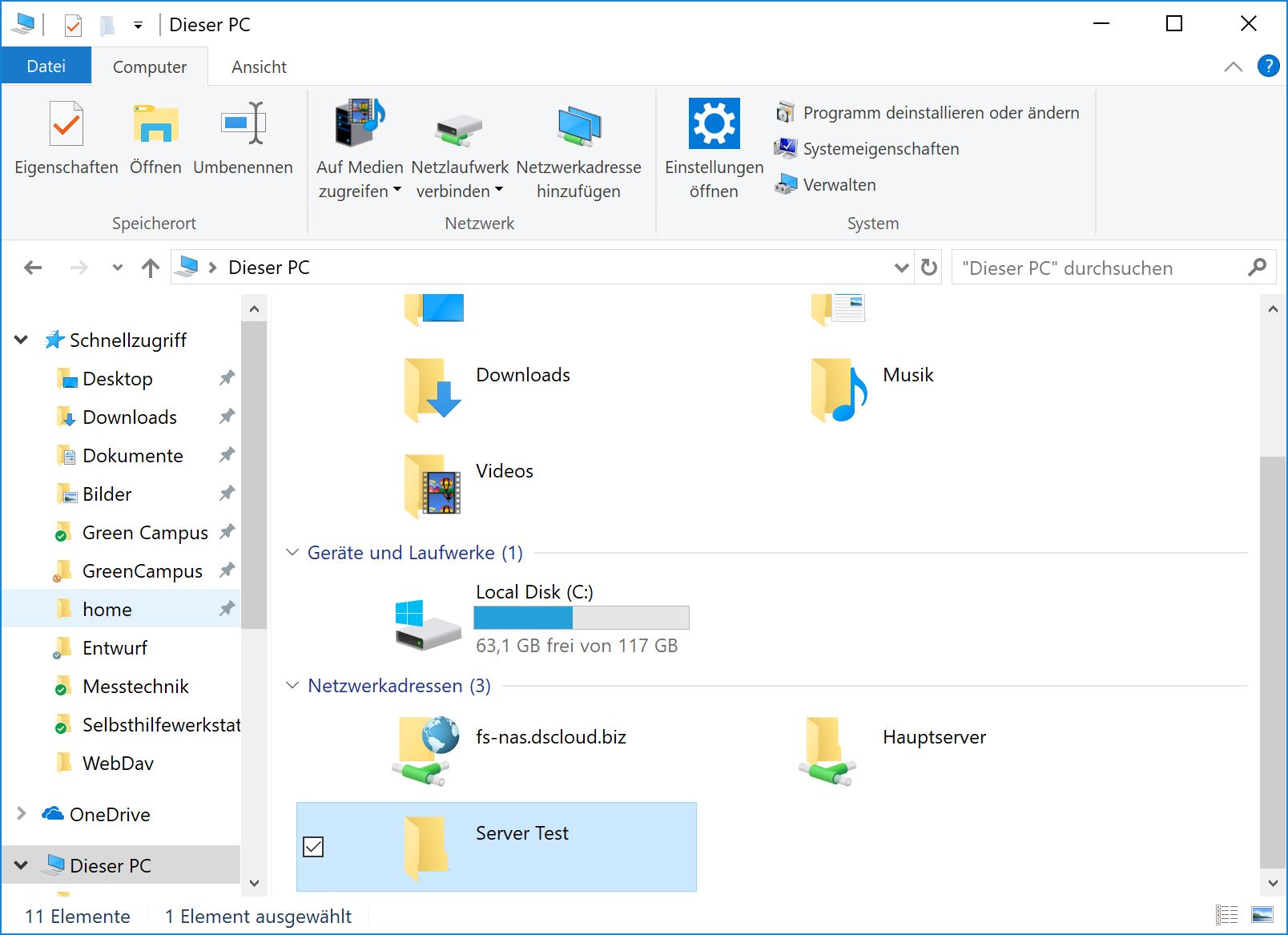
Task: Open Eigenschaften from the ribbon
Action: pyautogui.click(x=66, y=138)
